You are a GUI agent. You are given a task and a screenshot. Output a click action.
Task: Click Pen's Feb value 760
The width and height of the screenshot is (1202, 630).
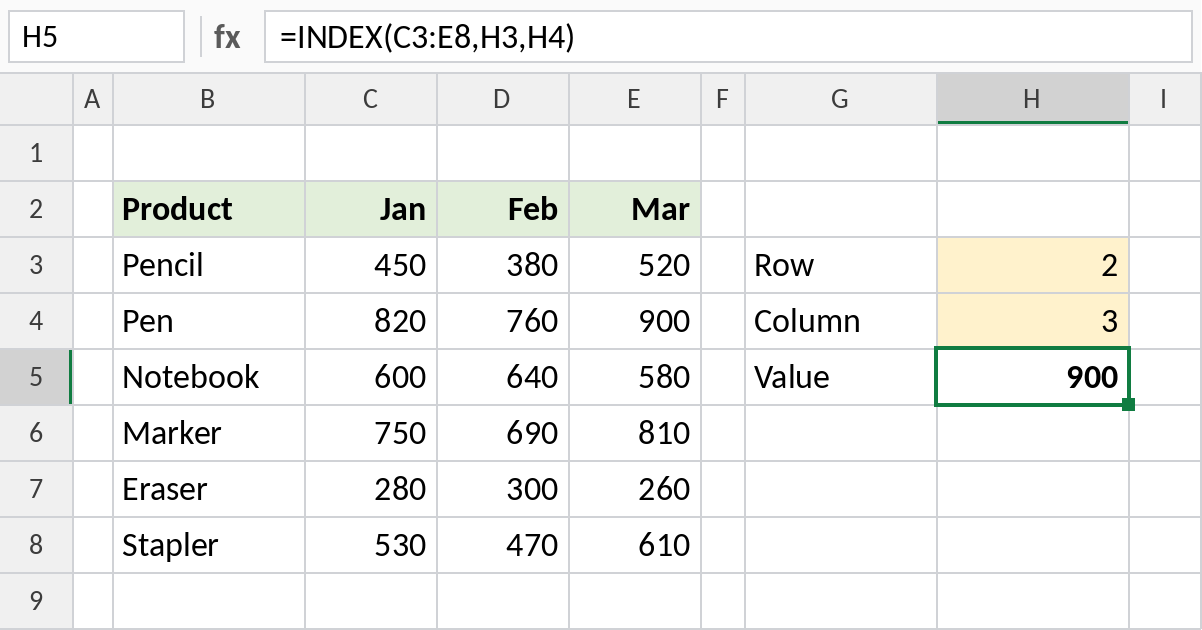[x=503, y=321]
